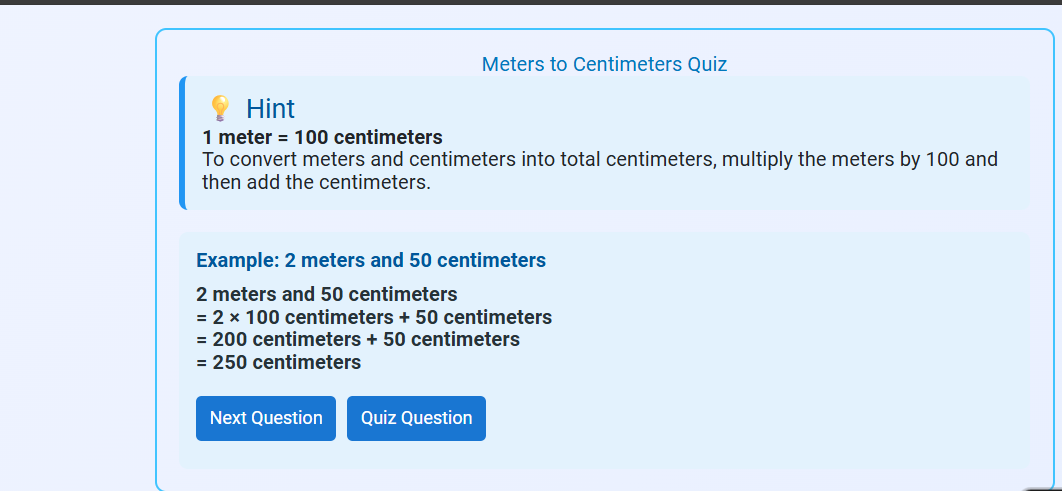Click the number 250 in the example result
Screen dimensions: 1062x491
tap(230, 362)
